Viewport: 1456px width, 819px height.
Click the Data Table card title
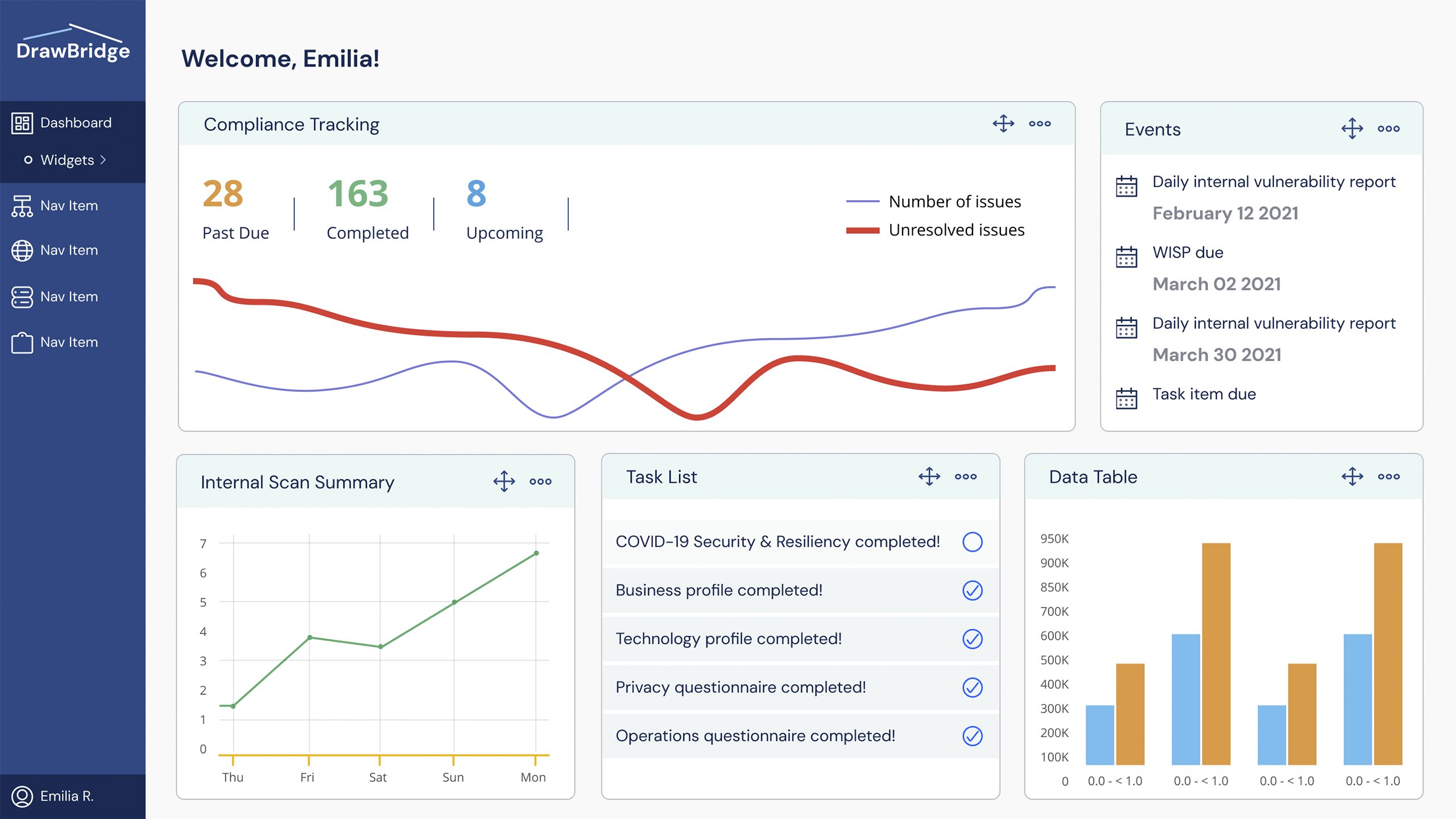[1093, 477]
